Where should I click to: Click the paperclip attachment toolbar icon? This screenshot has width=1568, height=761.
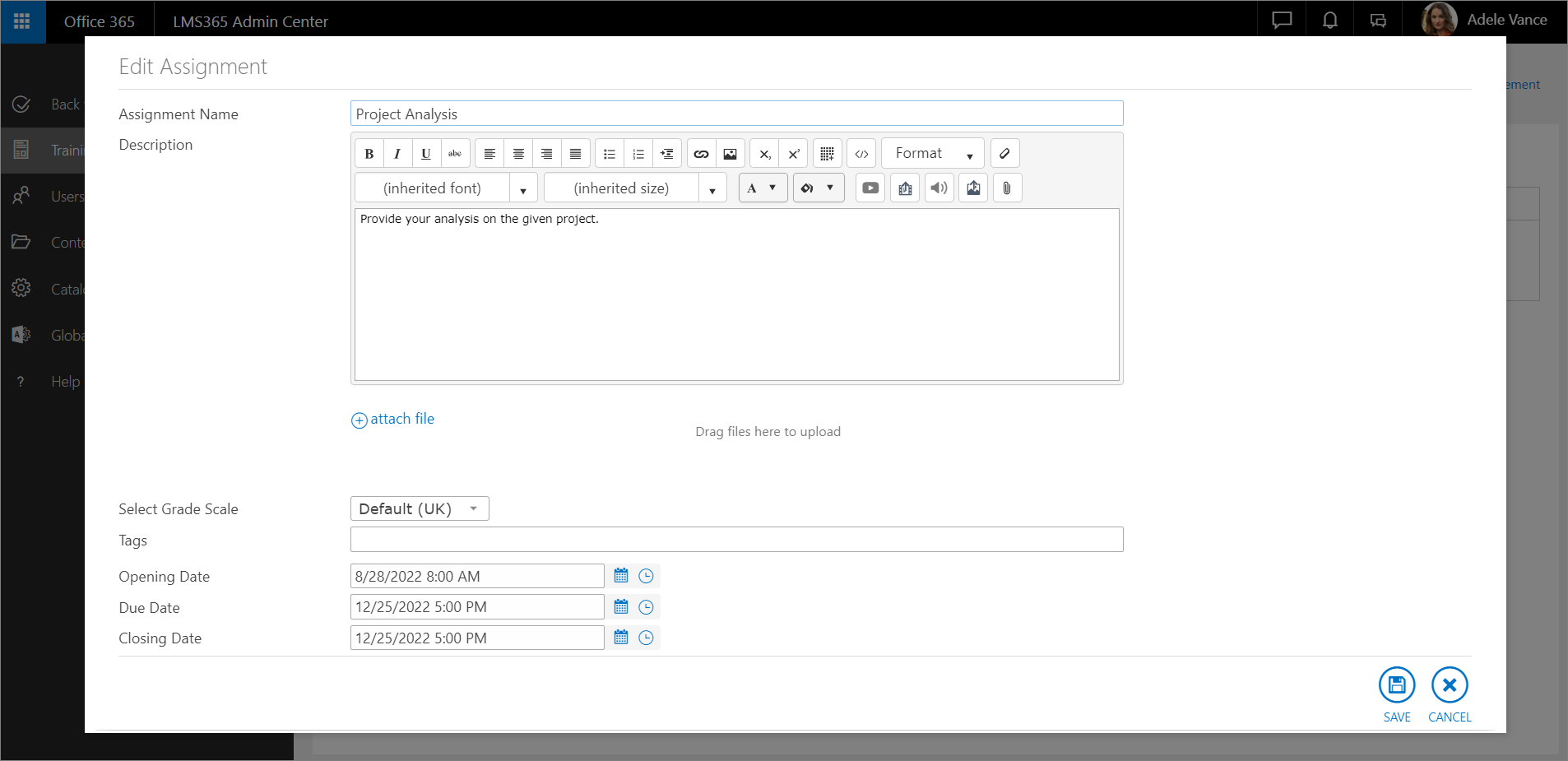1007,188
